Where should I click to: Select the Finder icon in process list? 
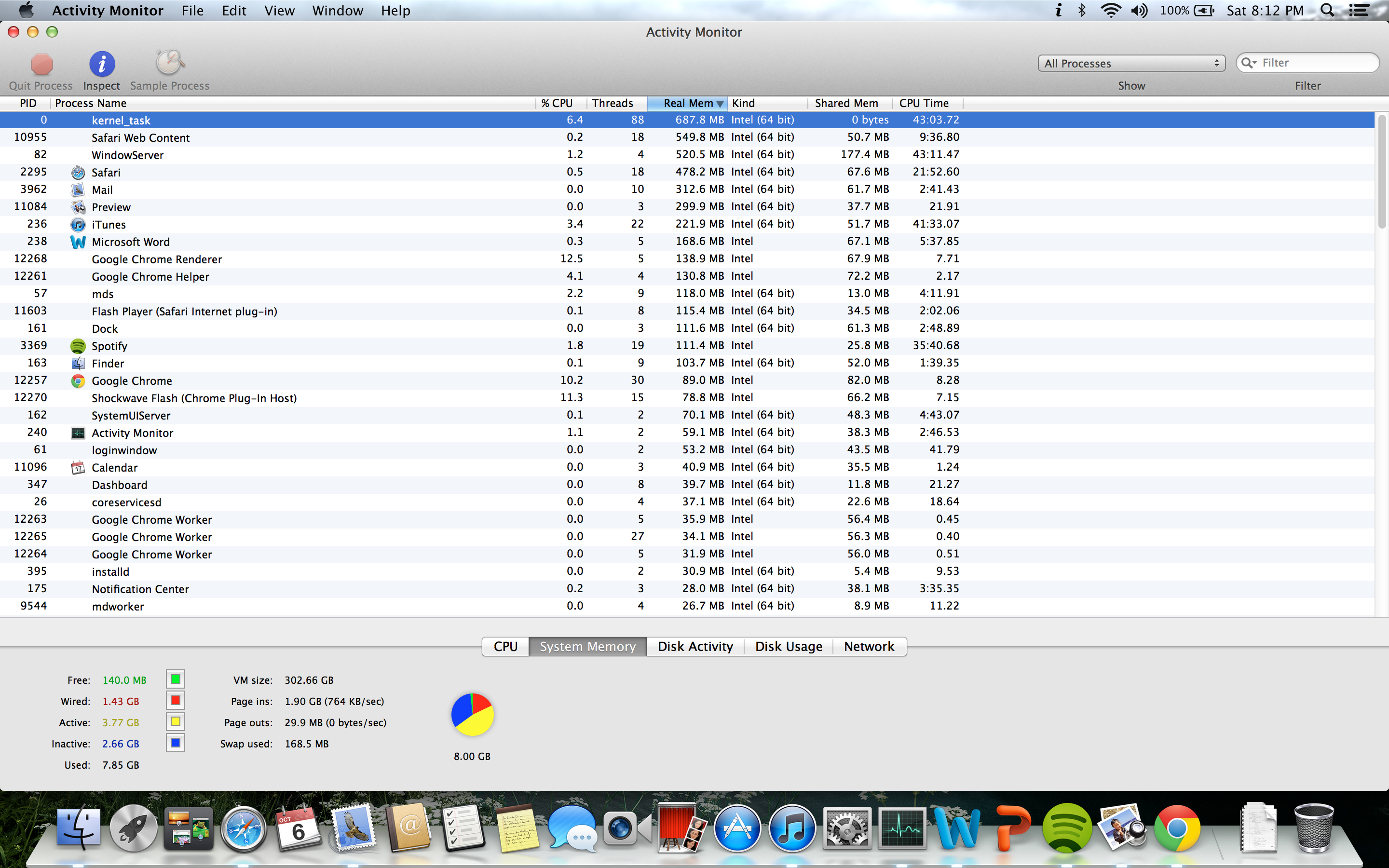tap(78, 364)
